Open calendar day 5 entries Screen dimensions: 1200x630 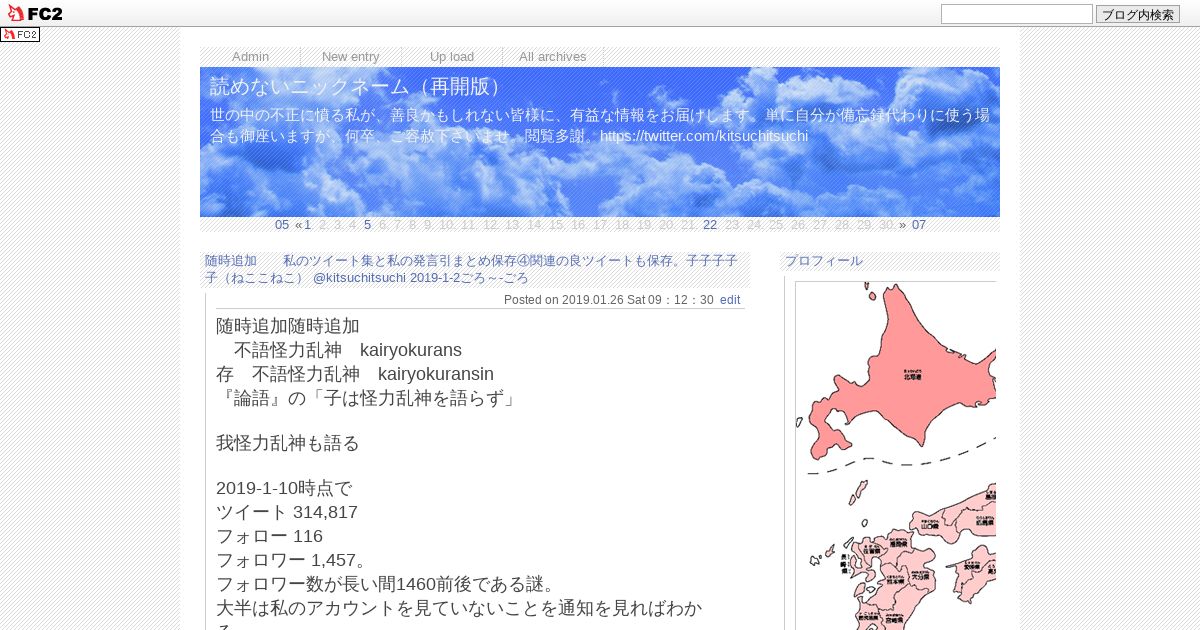click(x=367, y=225)
